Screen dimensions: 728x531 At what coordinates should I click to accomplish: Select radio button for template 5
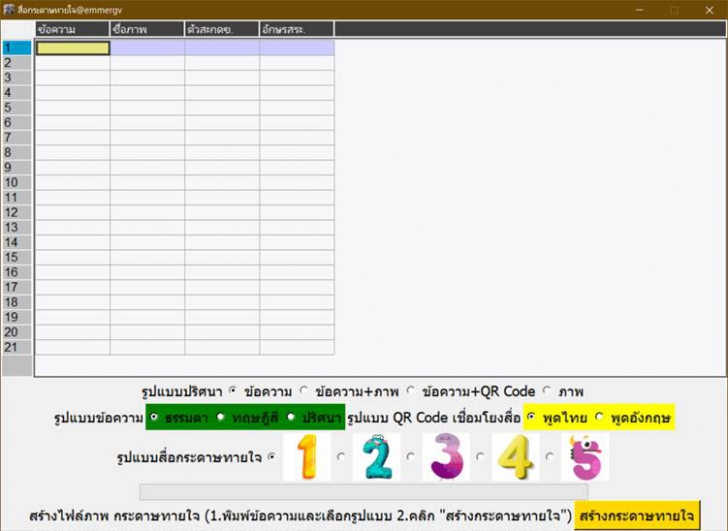(x=550, y=457)
